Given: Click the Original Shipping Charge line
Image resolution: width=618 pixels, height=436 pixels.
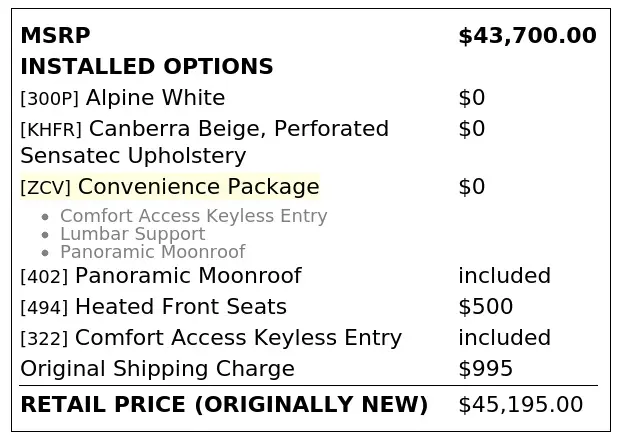Looking at the screenshot, I should pyautogui.click(x=157, y=369).
